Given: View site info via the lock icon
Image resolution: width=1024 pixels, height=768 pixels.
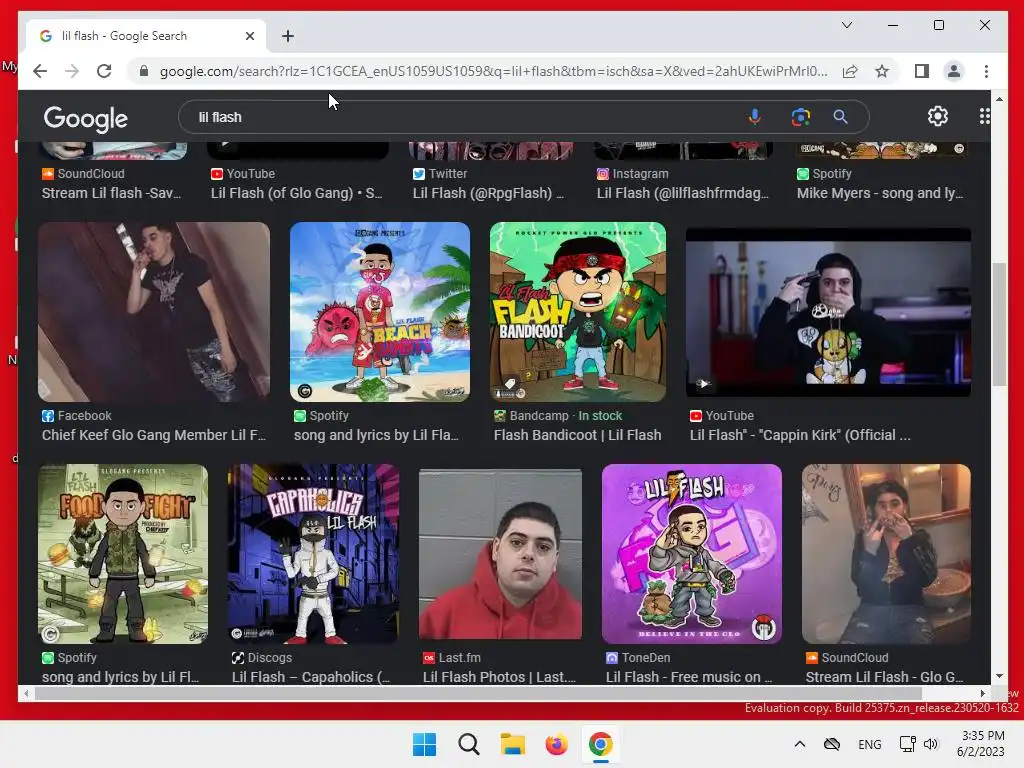Looking at the screenshot, I should 144,71.
